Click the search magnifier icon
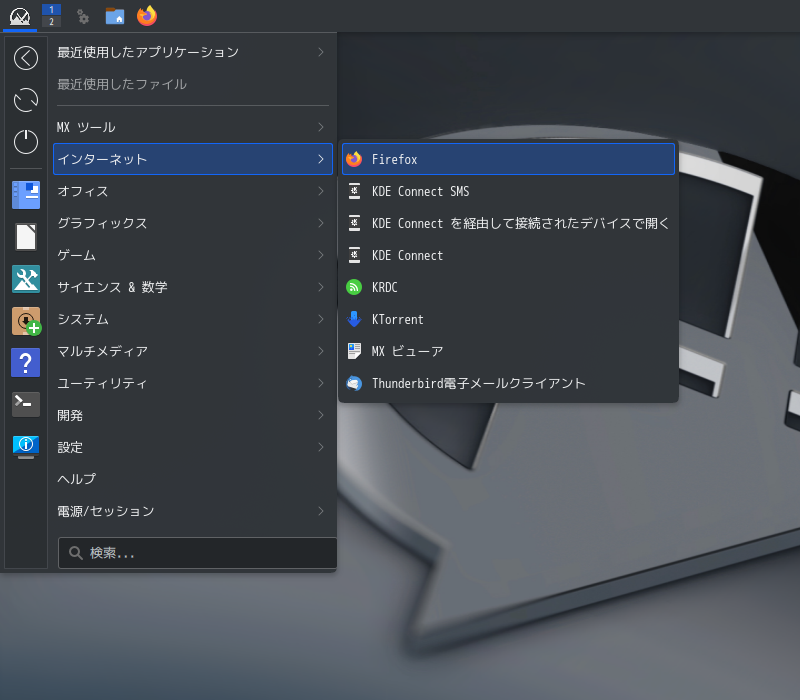 [x=76, y=553]
